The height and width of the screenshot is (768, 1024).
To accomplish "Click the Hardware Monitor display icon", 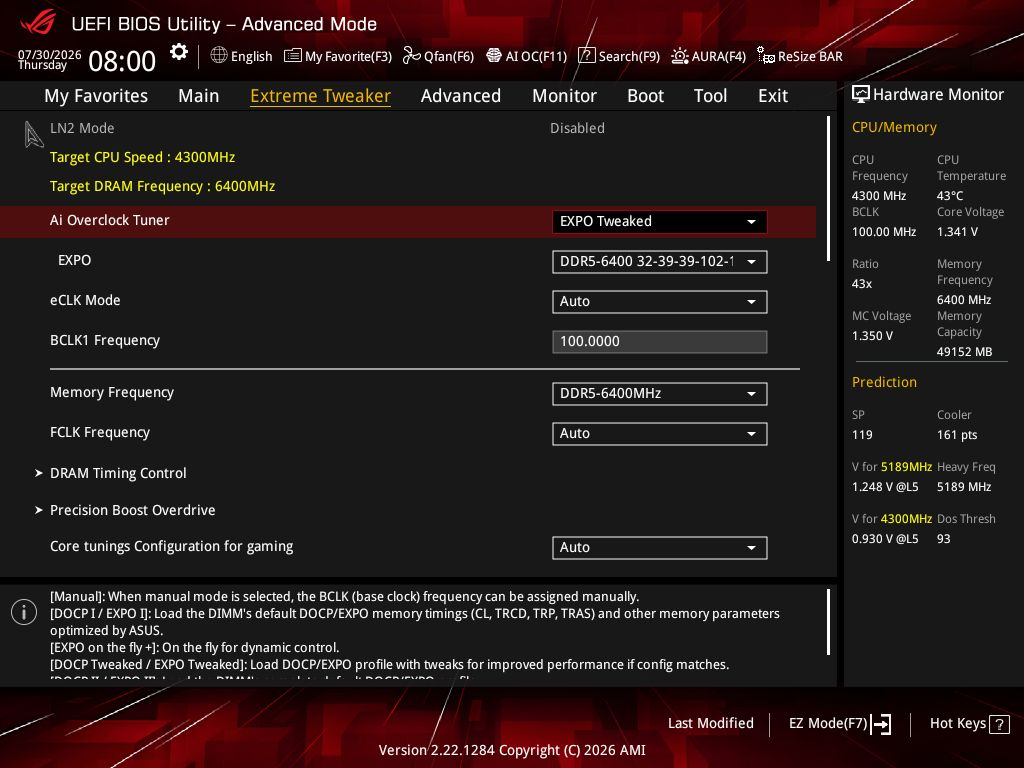I will click(x=861, y=95).
